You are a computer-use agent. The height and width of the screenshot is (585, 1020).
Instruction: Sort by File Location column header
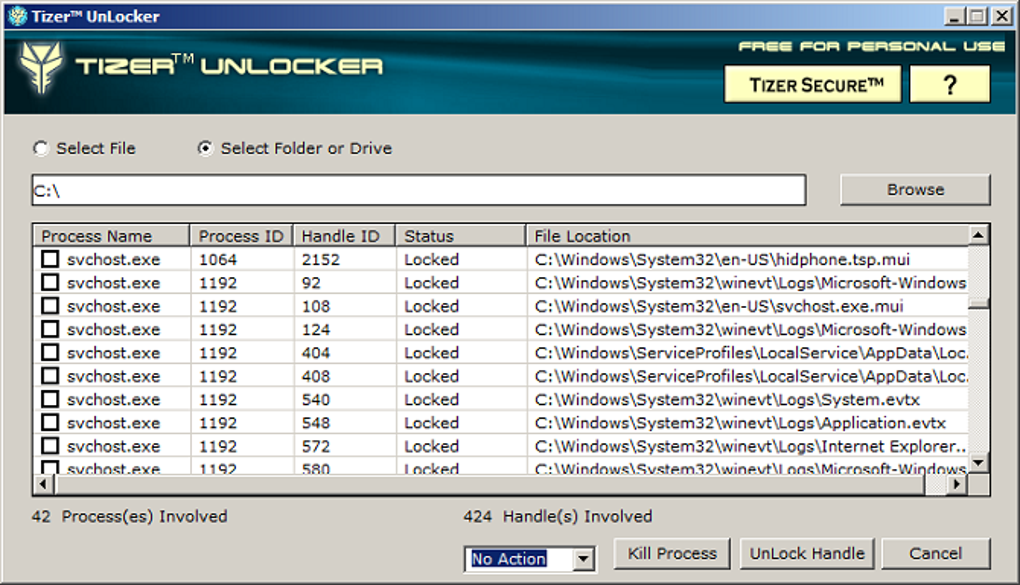coord(747,236)
